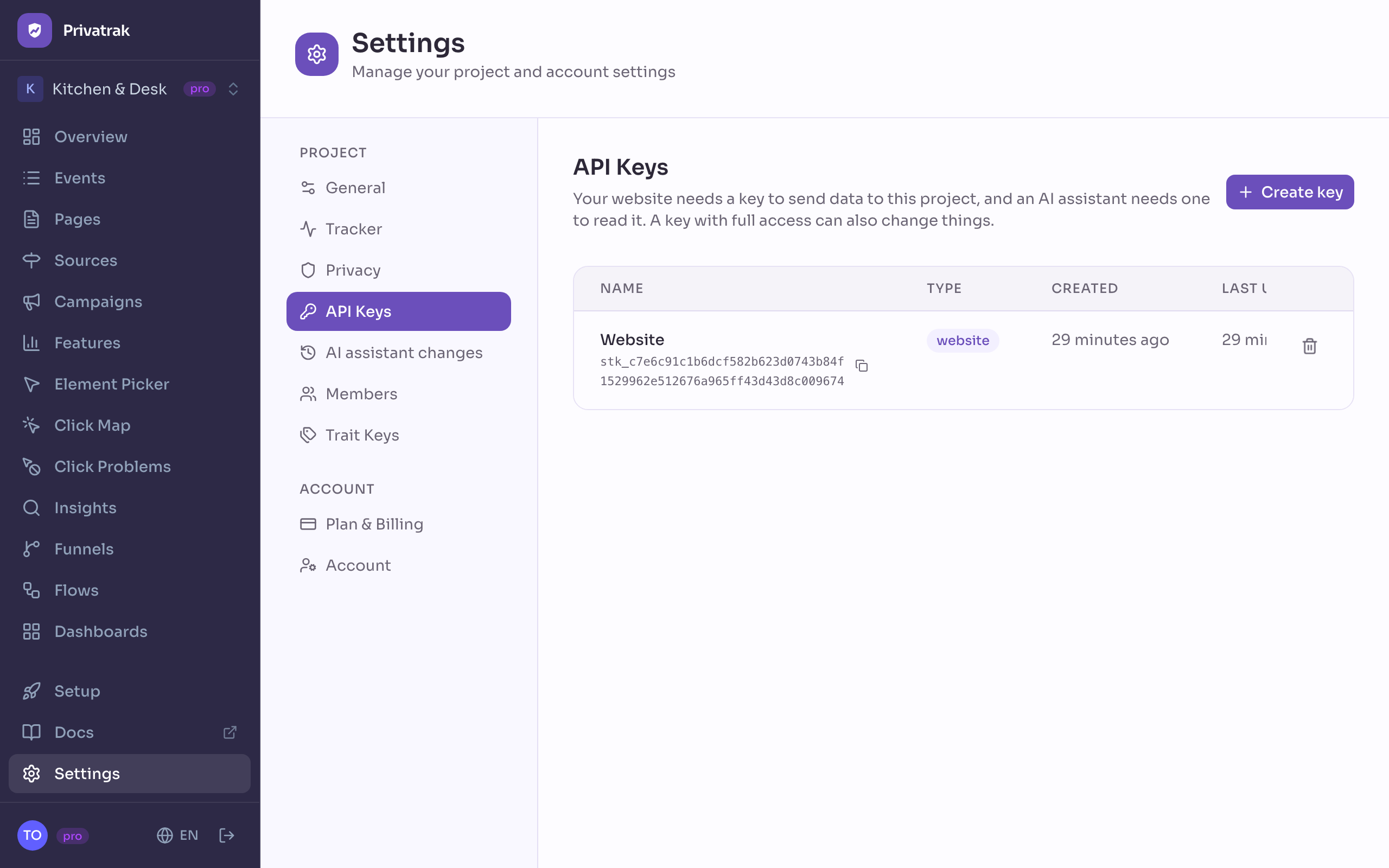Click the Privatrak shield logo
The height and width of the screenshot is (868, 1389).
pos(34,30)
